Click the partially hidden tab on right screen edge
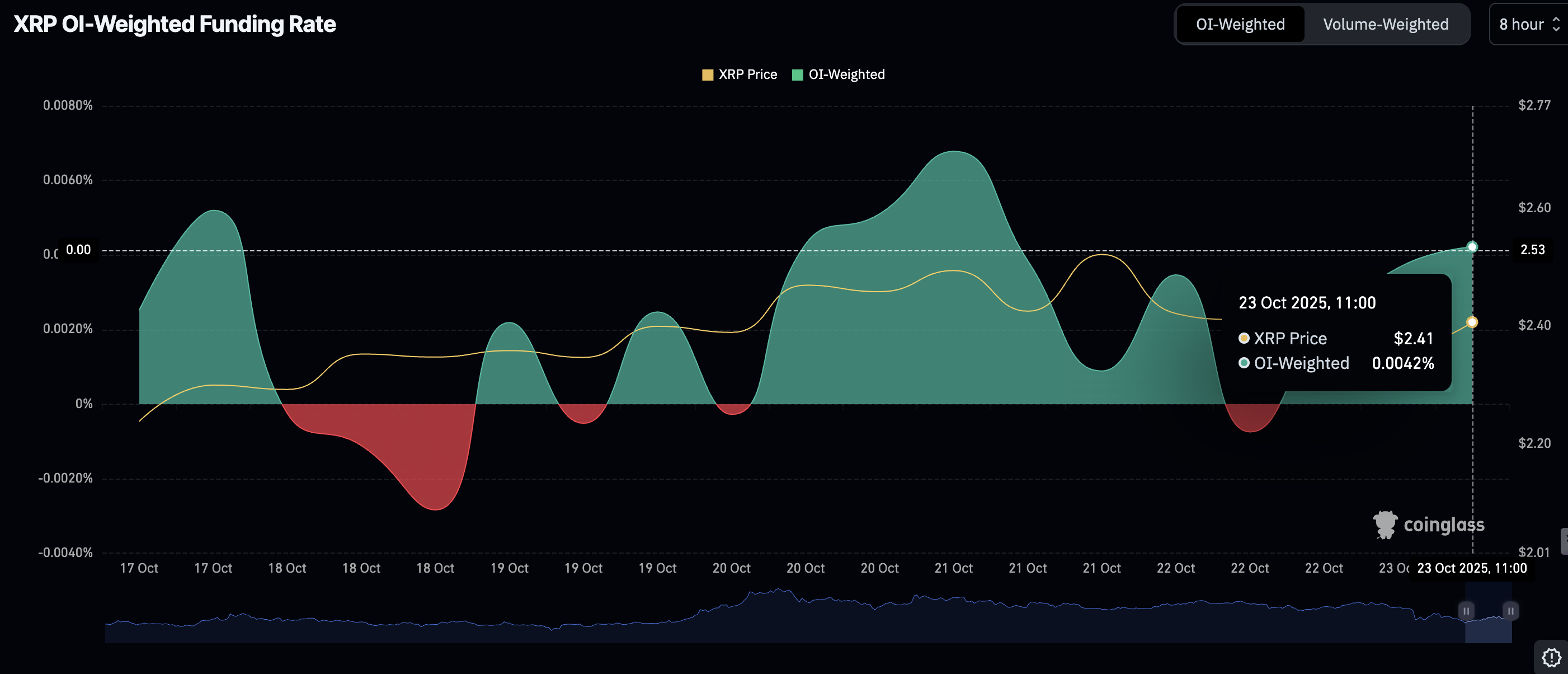This screenshot has width=1568, height=674. tap(1564, 541)
